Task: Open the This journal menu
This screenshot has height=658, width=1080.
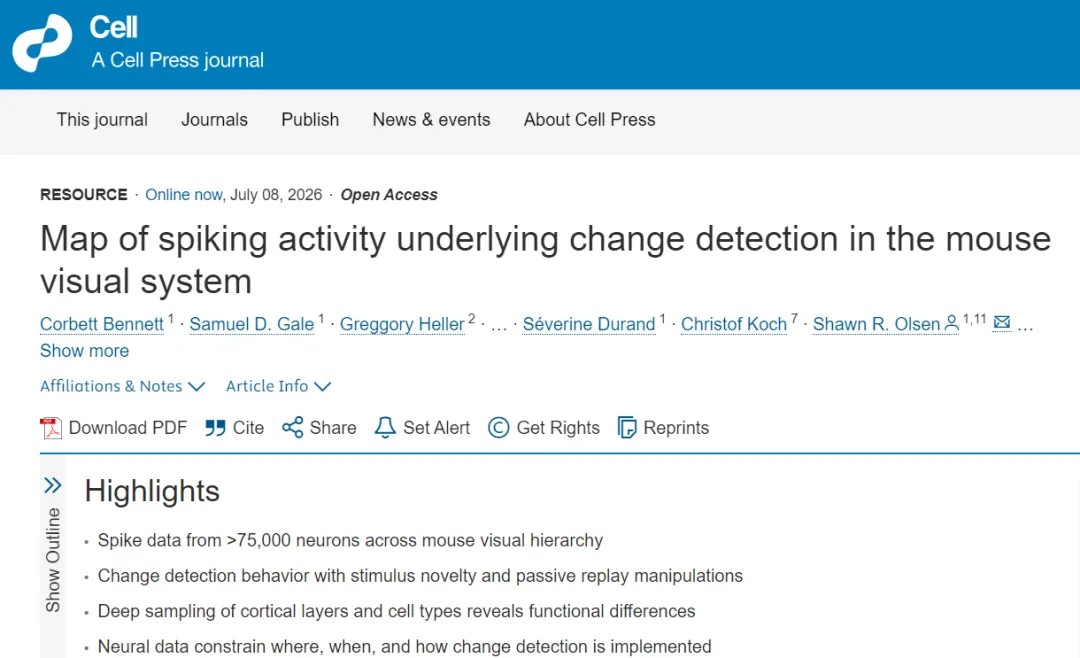Action: click(102, 120)
